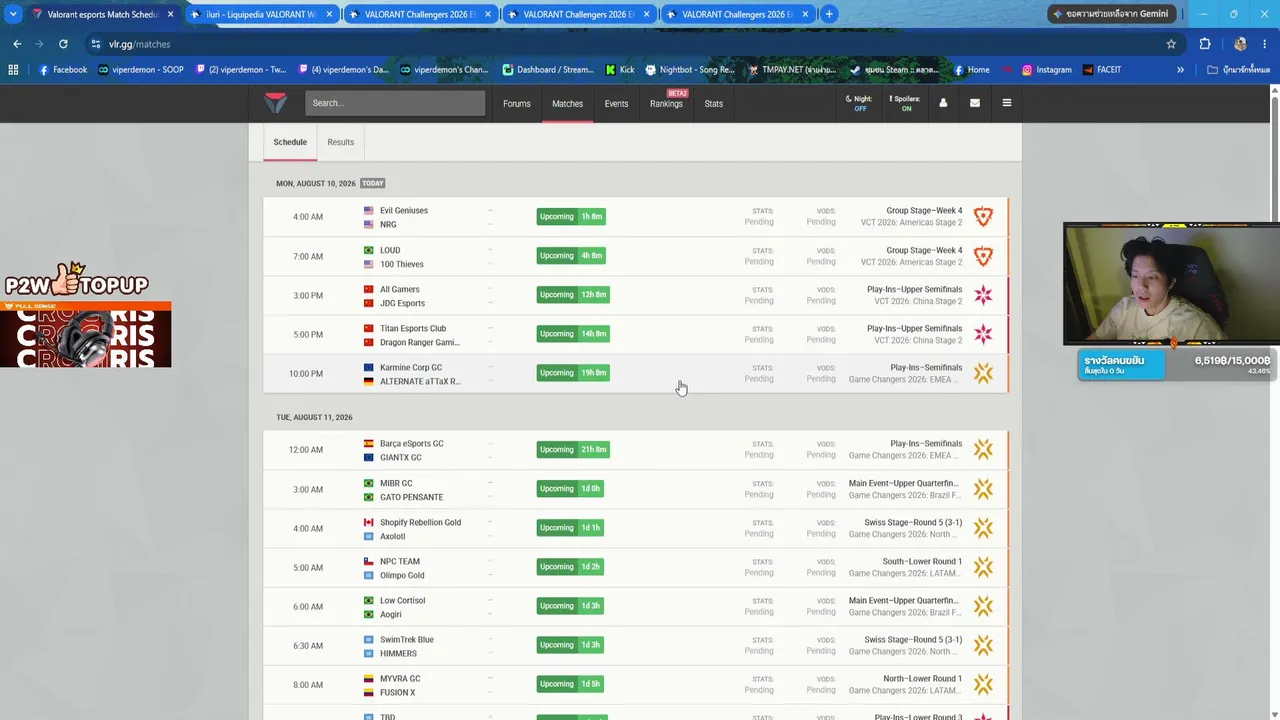The width and height of the screenshot is (1280, 720).
Task: Open the apps grid in the bookmarks bar
Action: pyautogui.click(x=13, y=70)
